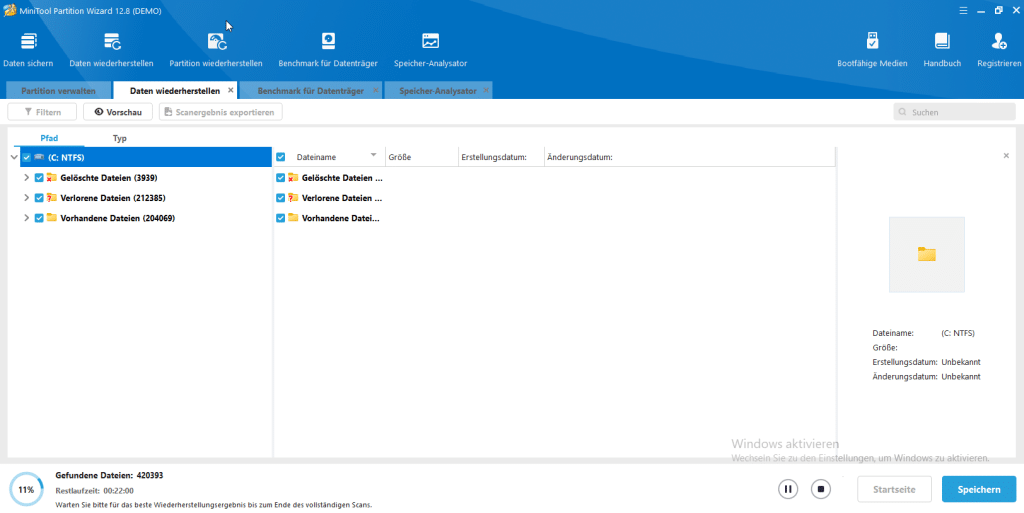Switch to Benchmark für Datenträger tab
1024x513 pixels.
click(310, 91)
